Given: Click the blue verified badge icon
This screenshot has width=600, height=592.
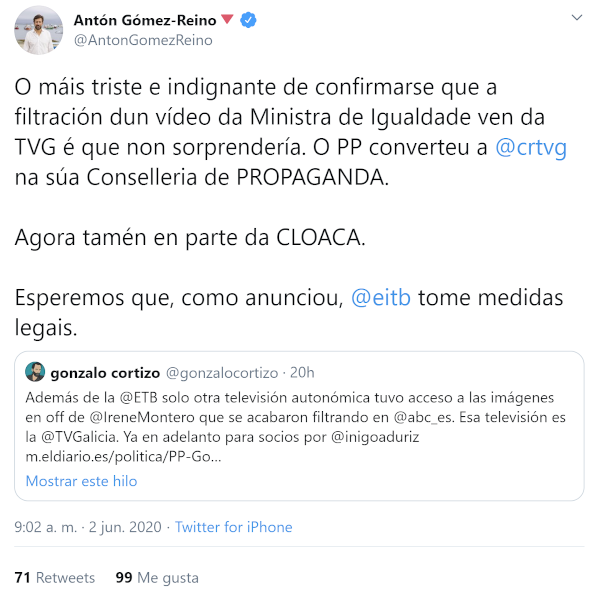Looking at the screenshot, I should (x=248, y=20).
